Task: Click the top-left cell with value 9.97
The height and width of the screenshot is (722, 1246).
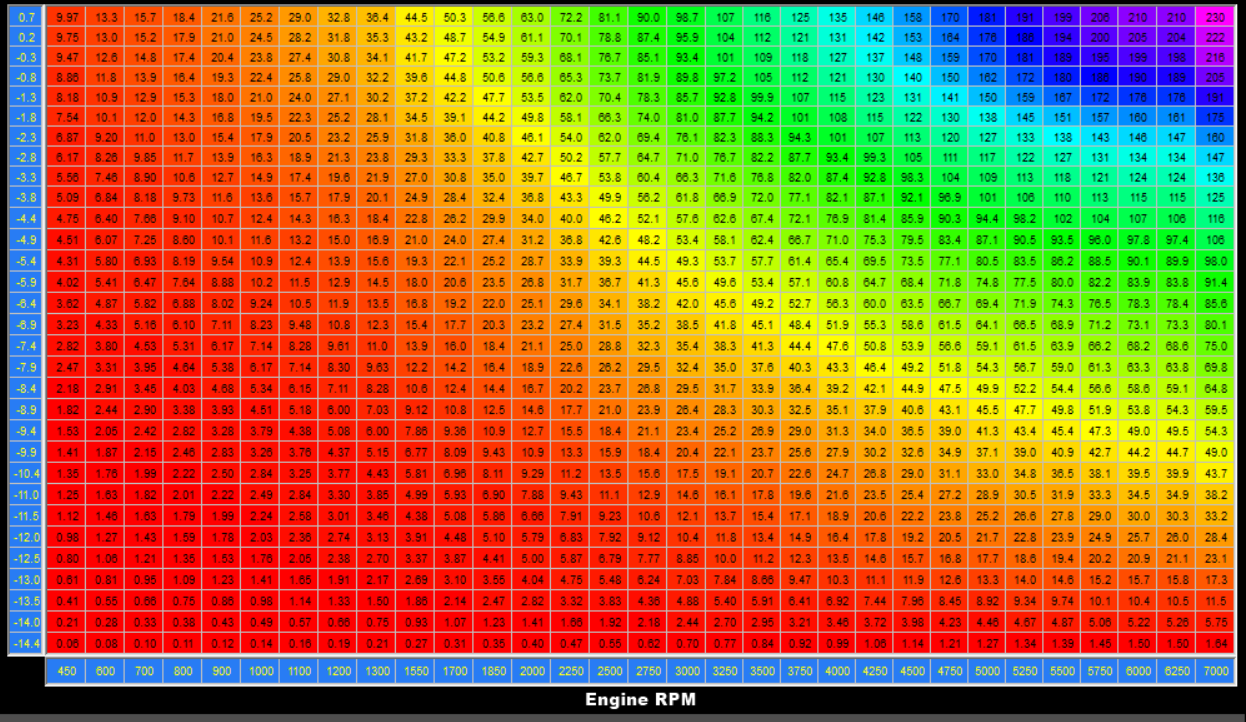Action: pyautogui.click(x=68, y=17)
